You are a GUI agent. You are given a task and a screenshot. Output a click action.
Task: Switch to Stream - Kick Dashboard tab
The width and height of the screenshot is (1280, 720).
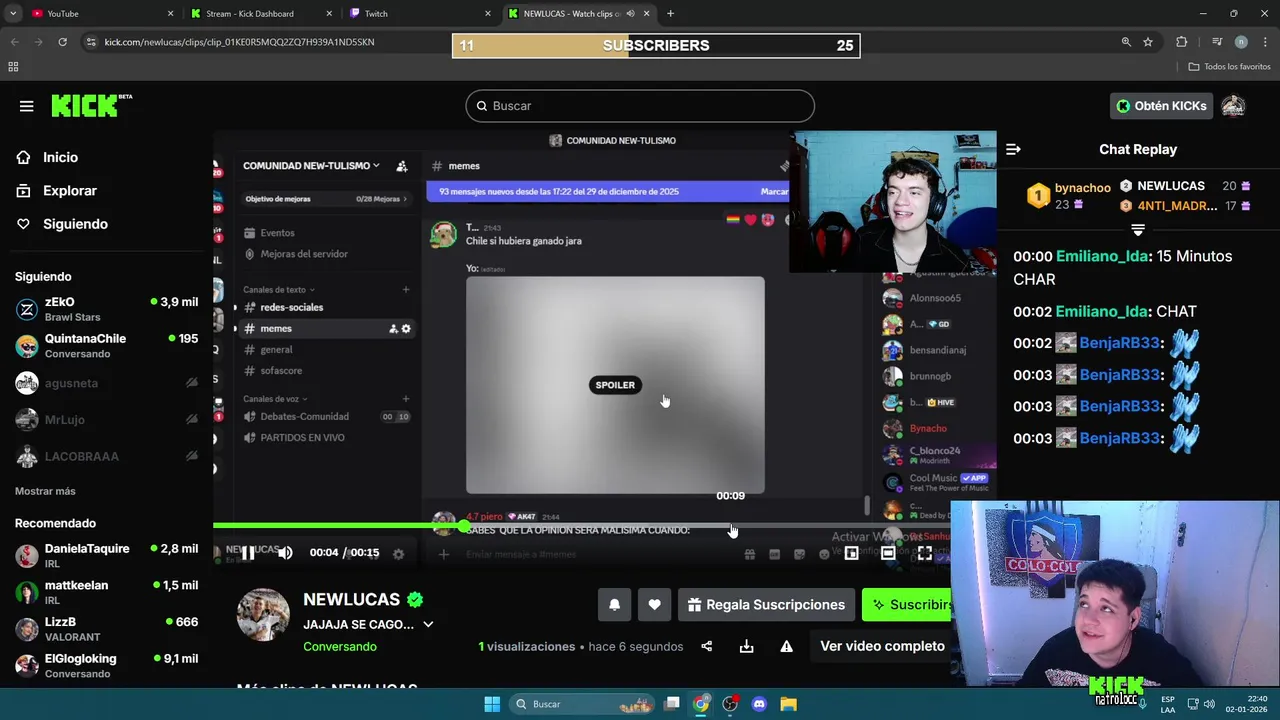(260, 13)
